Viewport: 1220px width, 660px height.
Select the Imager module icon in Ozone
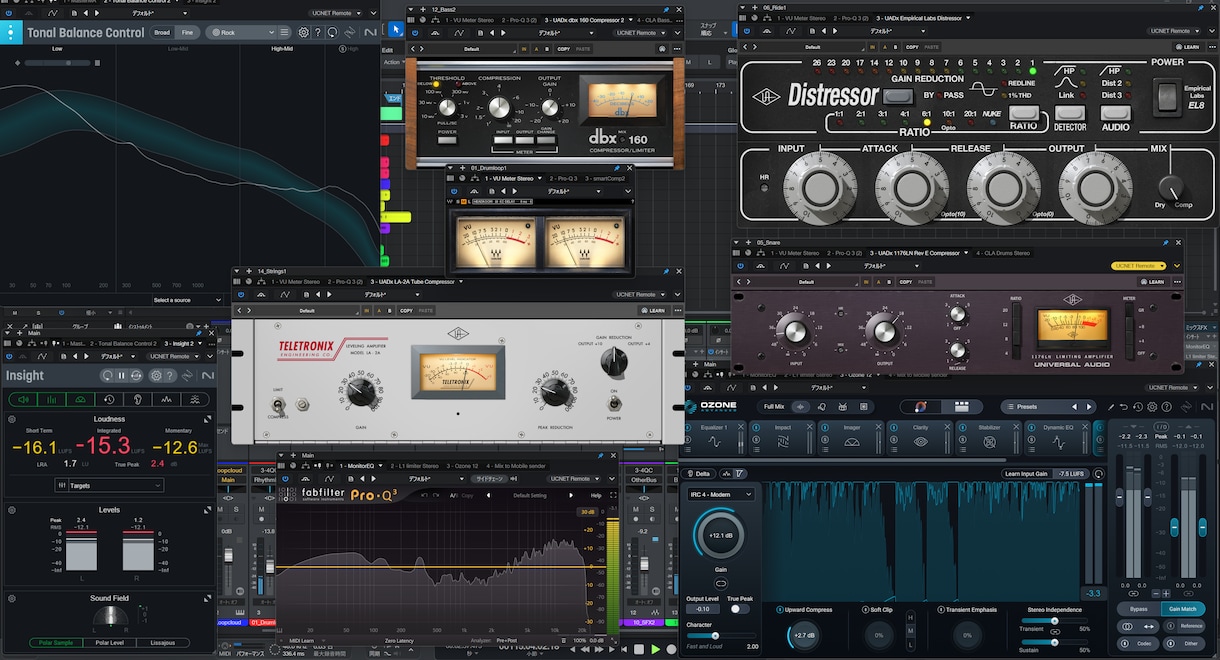coord(852,441)
